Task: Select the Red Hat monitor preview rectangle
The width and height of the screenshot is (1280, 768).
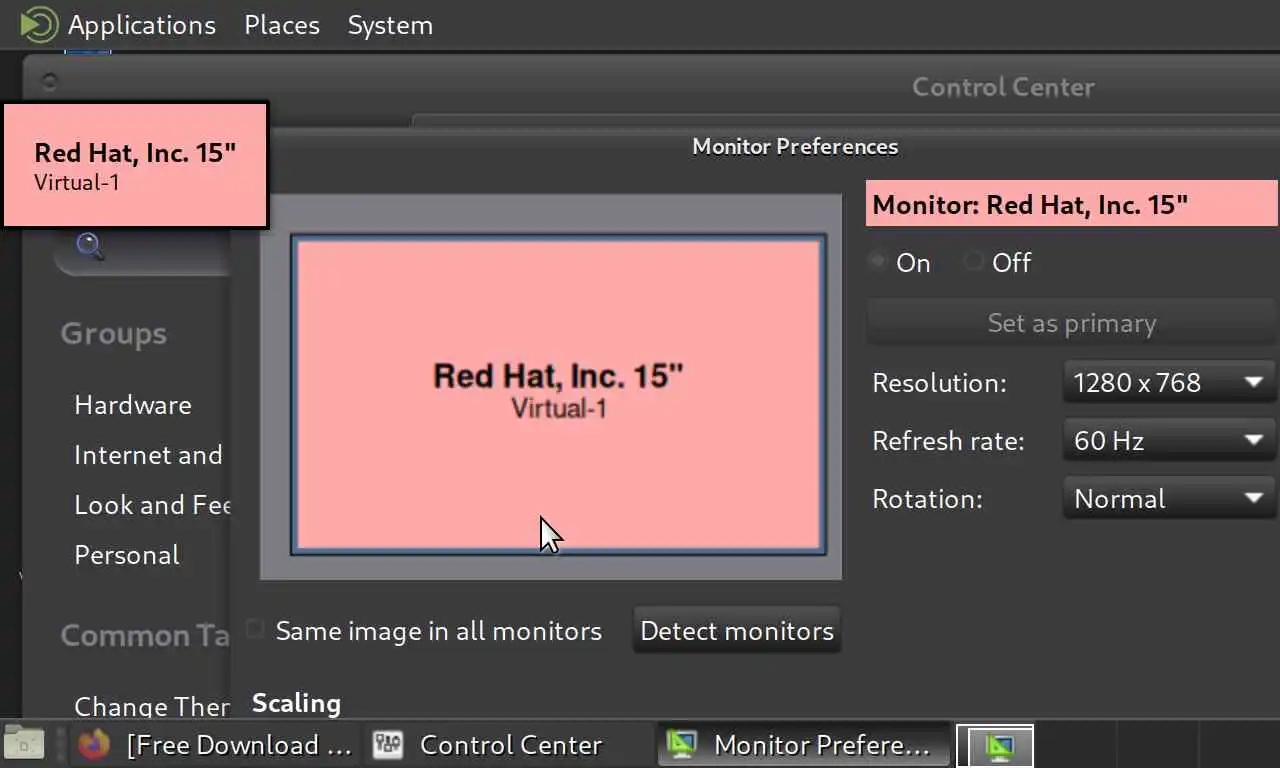Action: [x=558, y=394]
